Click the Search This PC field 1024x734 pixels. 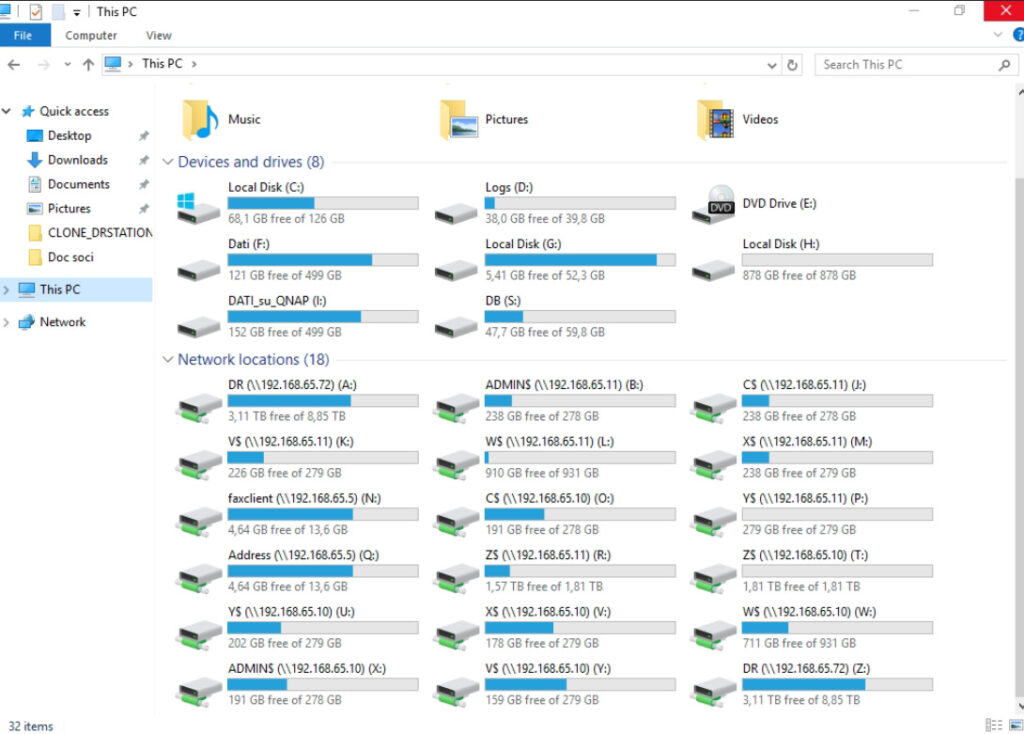[905, 64]
